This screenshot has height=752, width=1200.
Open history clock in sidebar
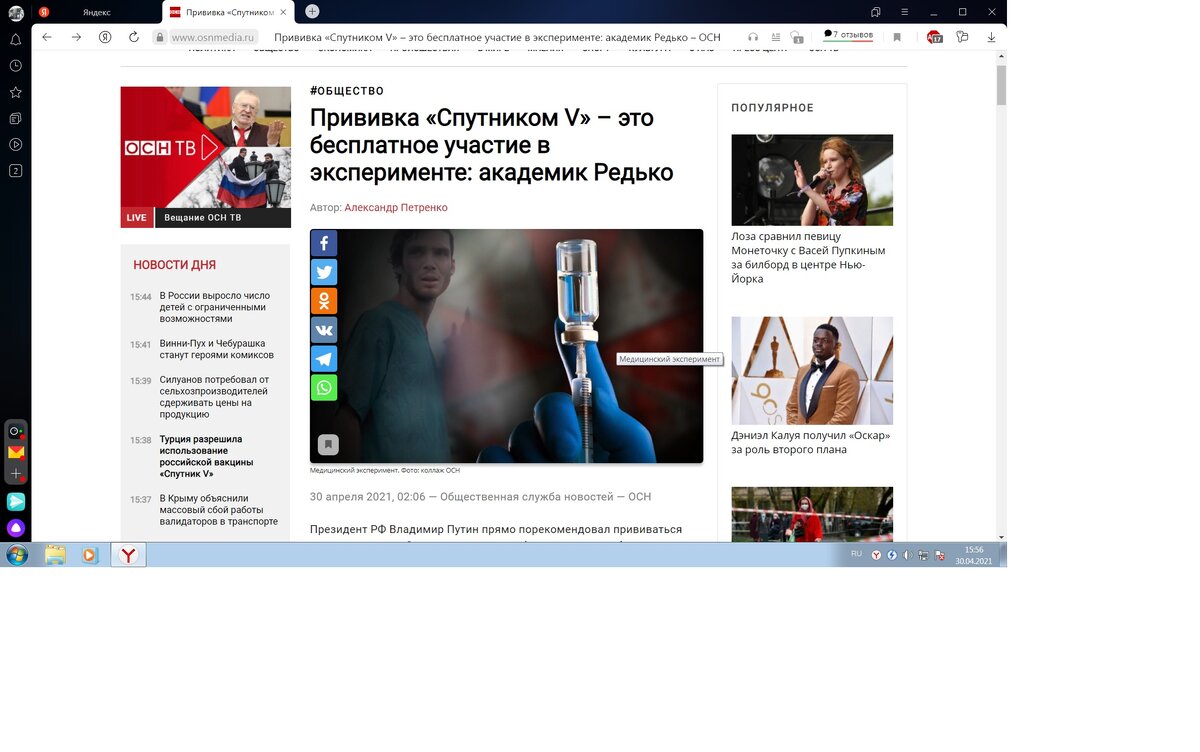pyautogui.click(x=16, y=66)
